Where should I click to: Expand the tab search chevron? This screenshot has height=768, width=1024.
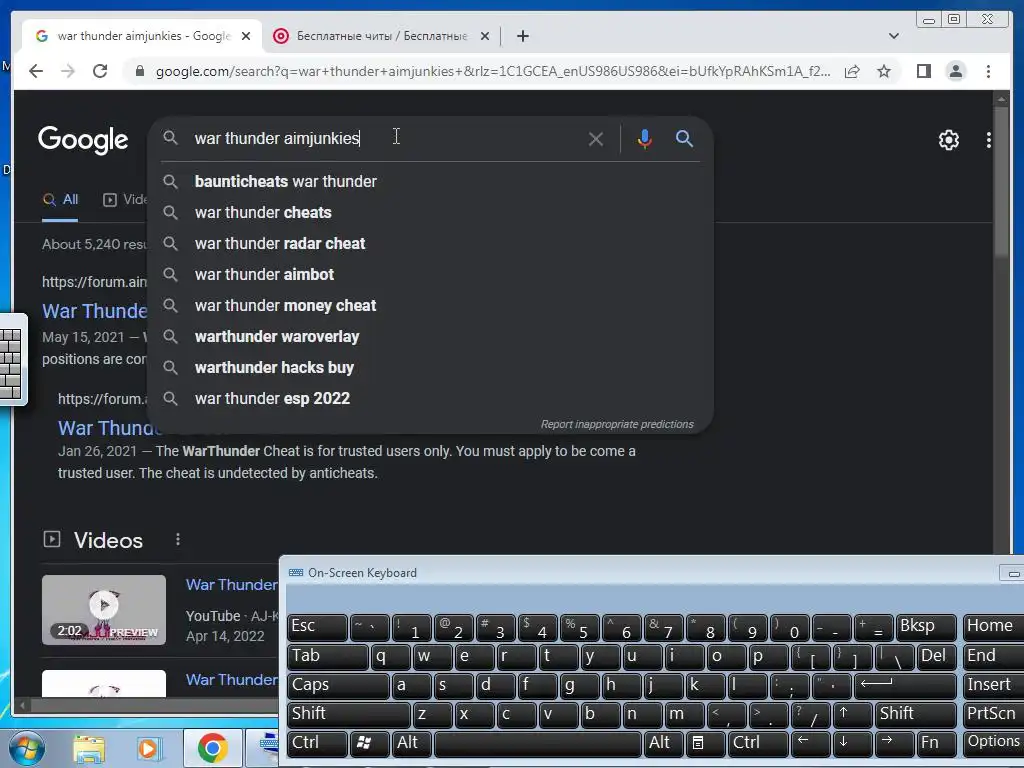(894, 36)
